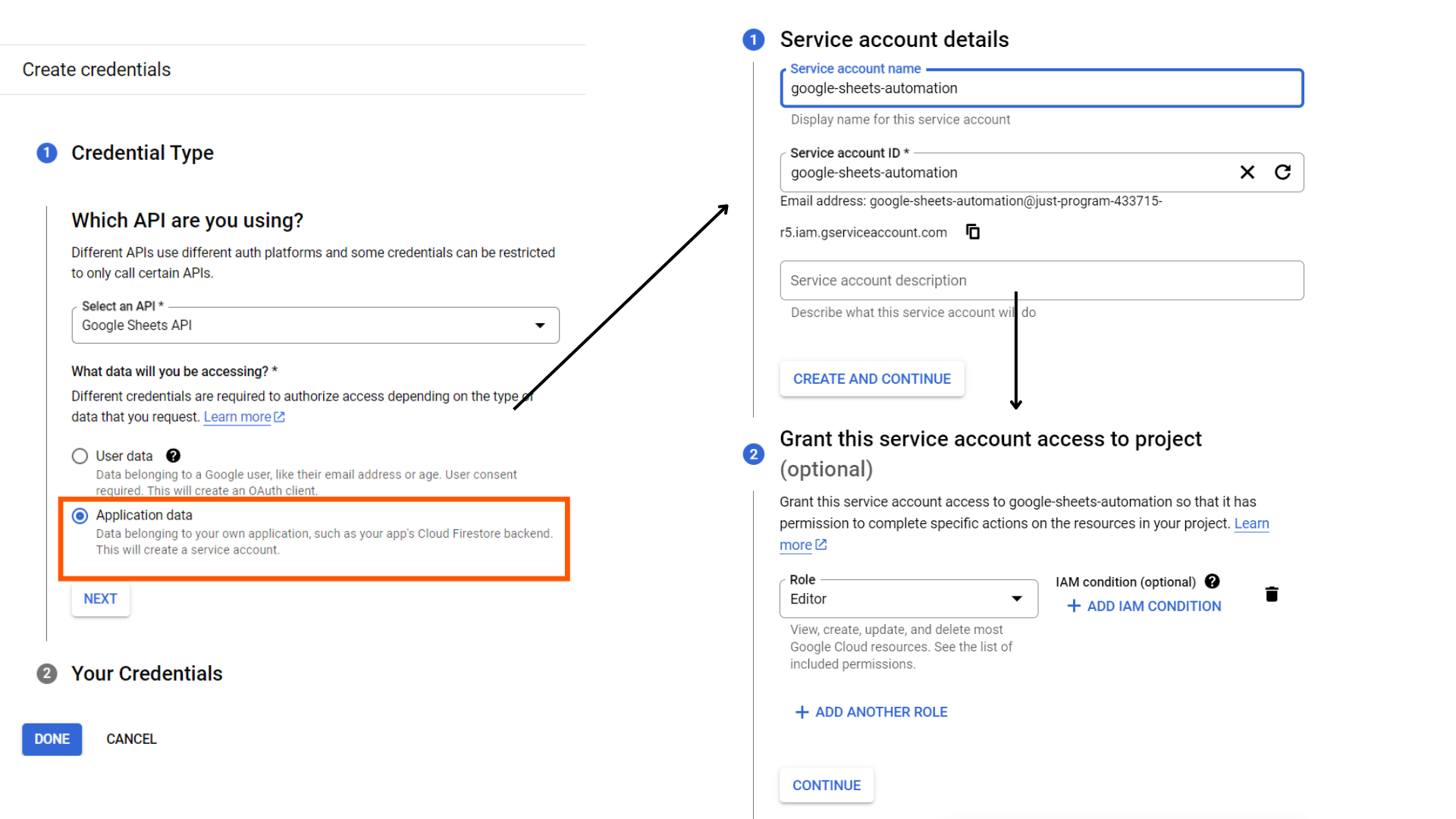
Task: Focus the Service account name field
Action: (1042, 88)
